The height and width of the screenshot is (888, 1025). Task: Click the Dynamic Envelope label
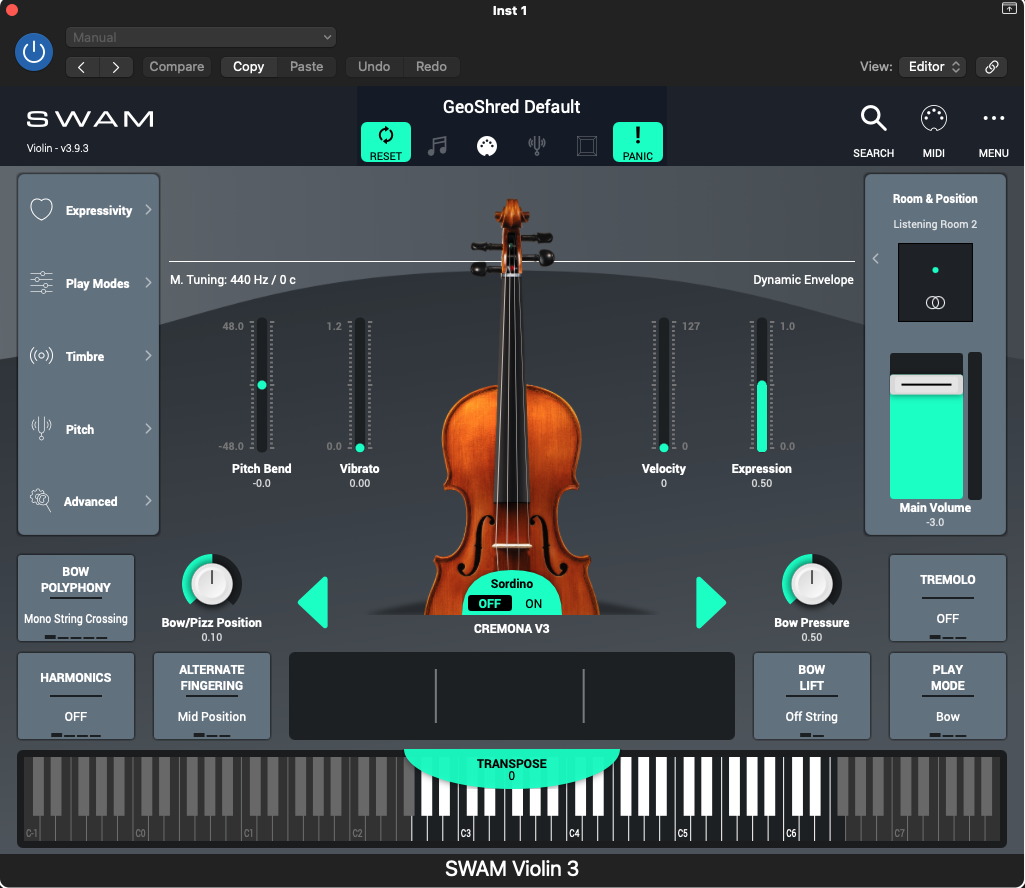(803, 280)
